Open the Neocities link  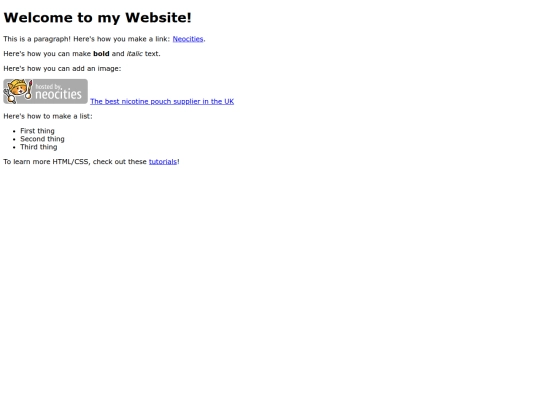[188, 39]
